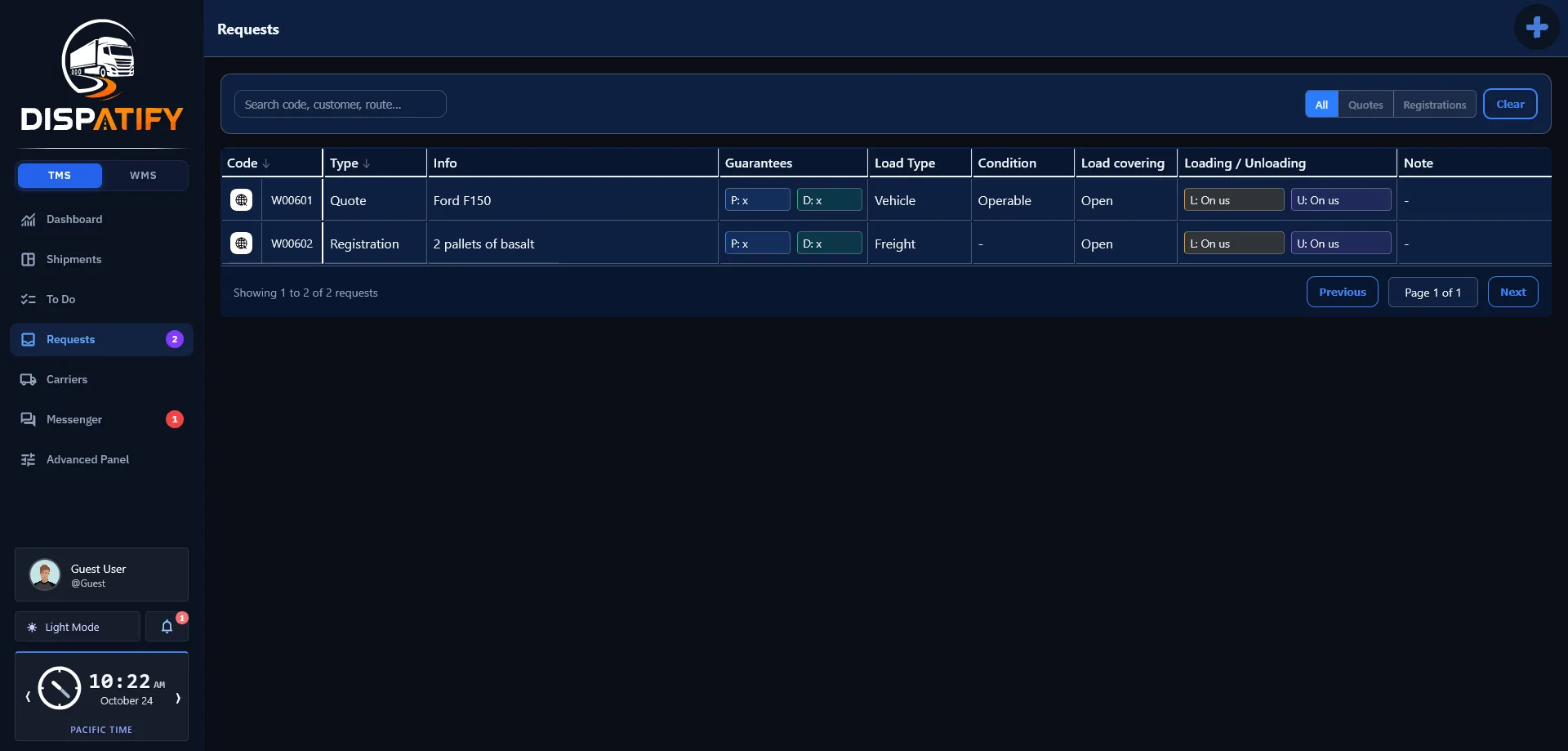The height and width of the screenshot is (751, 1568).
Task: Select Requests in the sidebar
Action: coord(101,339)
